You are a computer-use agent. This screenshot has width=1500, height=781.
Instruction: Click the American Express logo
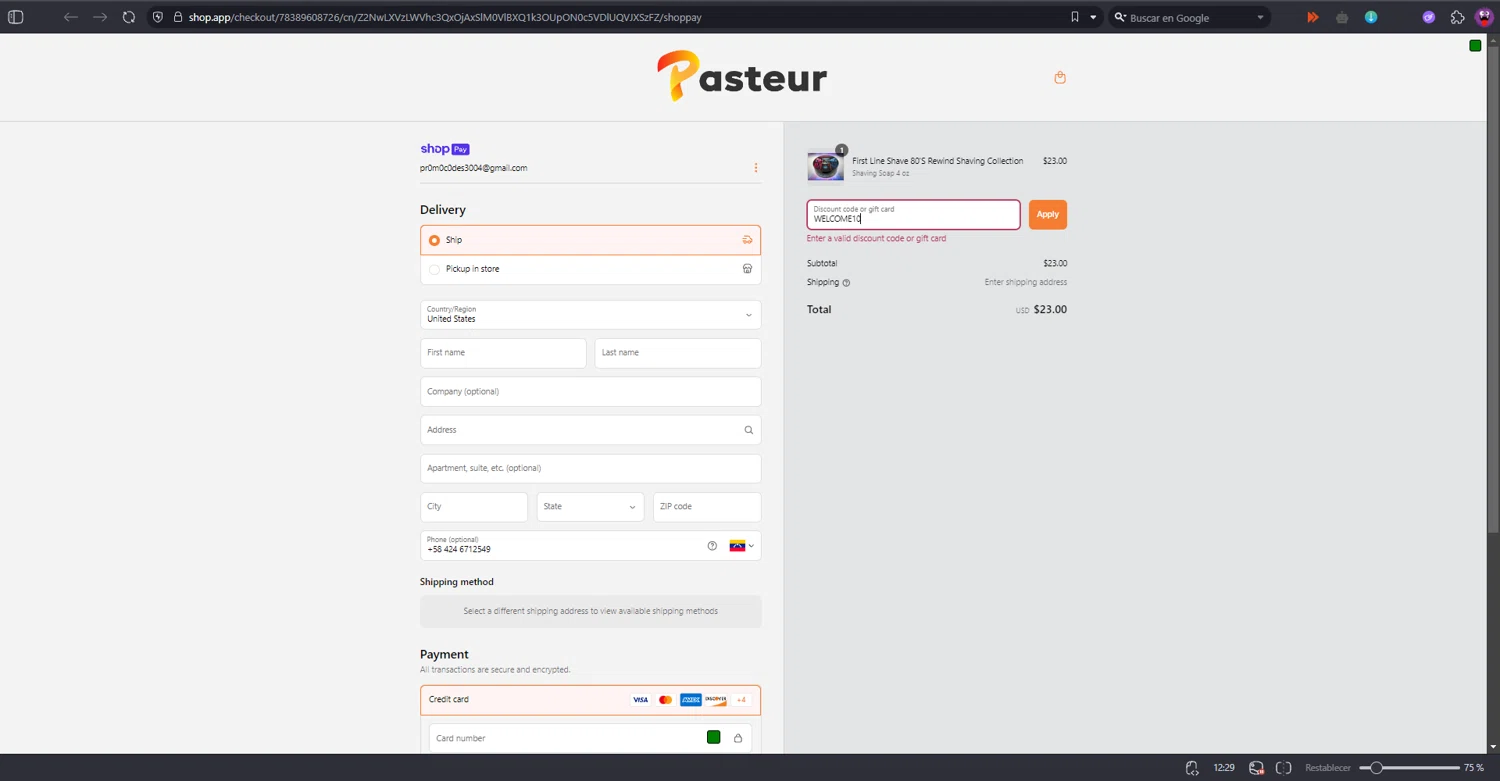point(691,700)
